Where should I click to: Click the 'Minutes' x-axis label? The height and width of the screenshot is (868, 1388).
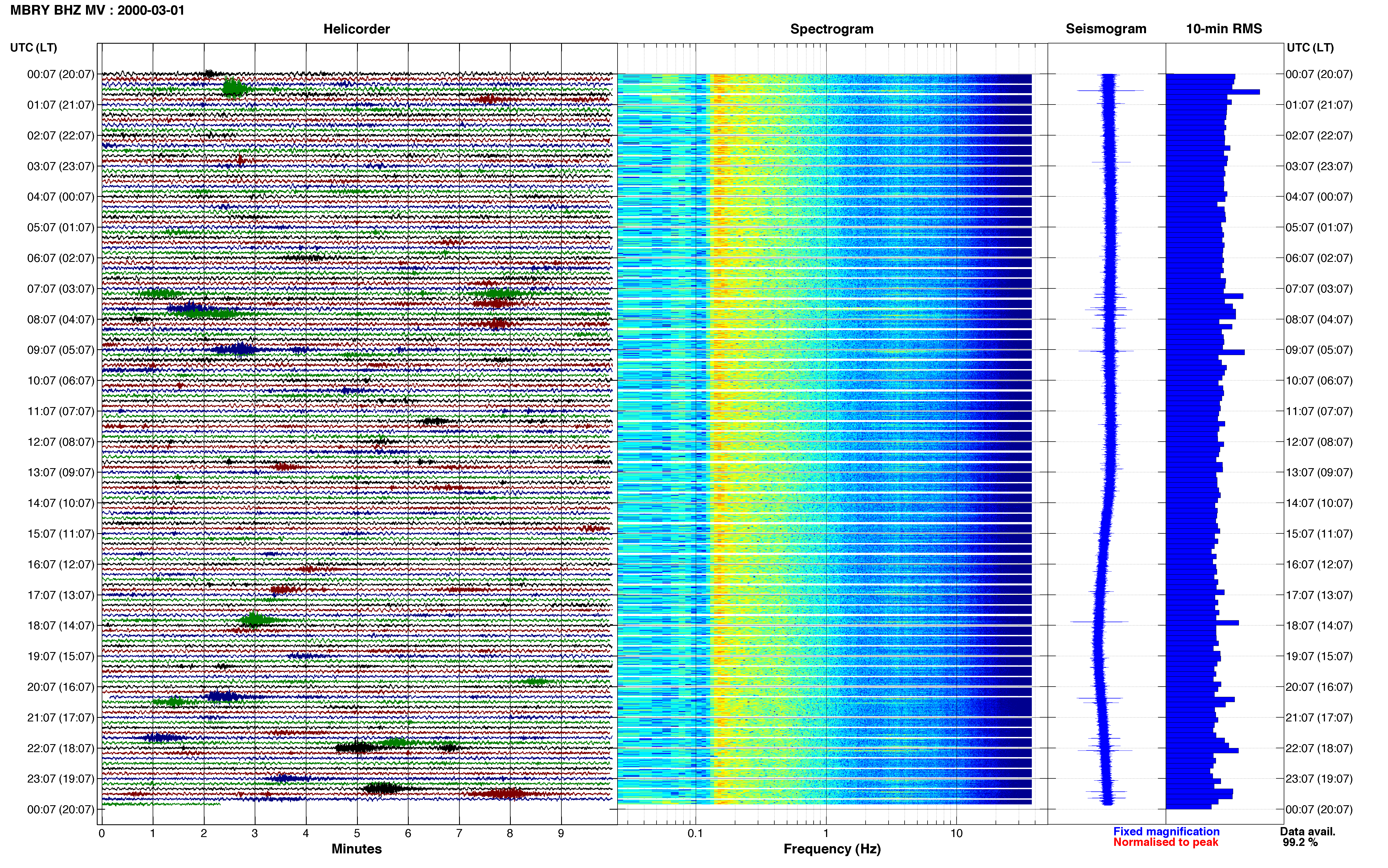coord(356,849)
